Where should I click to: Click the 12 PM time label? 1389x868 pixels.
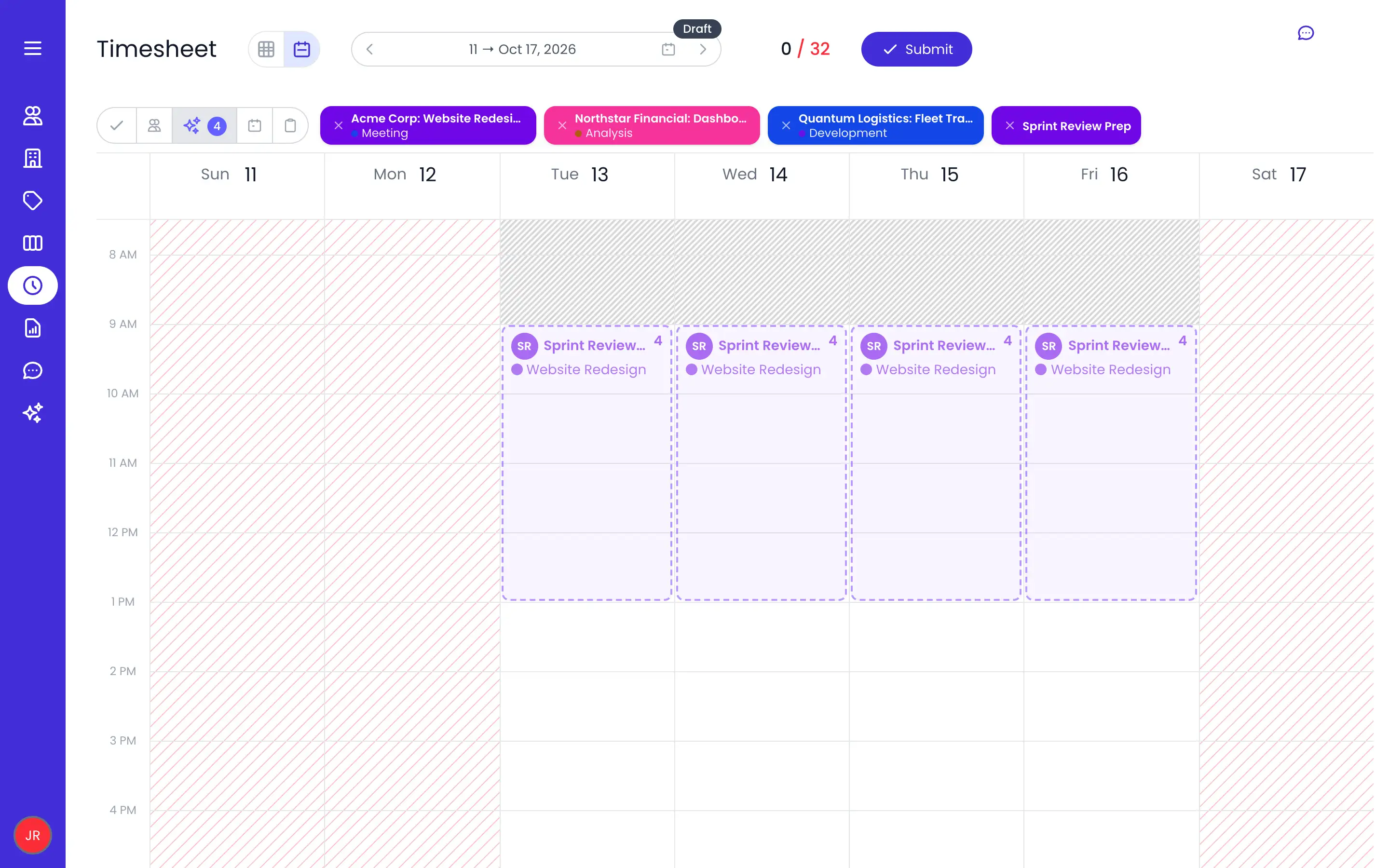tap(123, 532)
